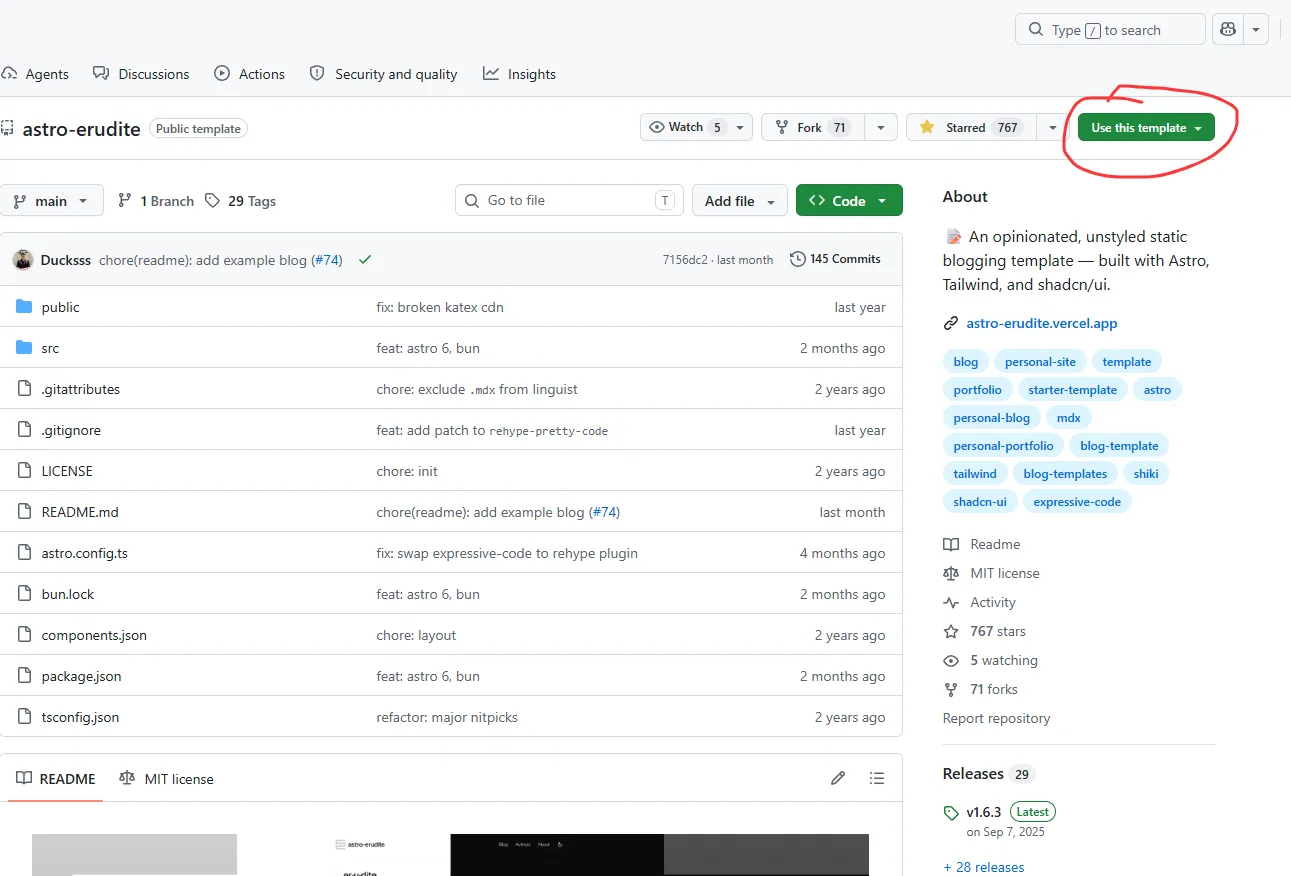Click the + 28 releases link
This screenshot has width=1291, height=876.
(x=983, y=867)
